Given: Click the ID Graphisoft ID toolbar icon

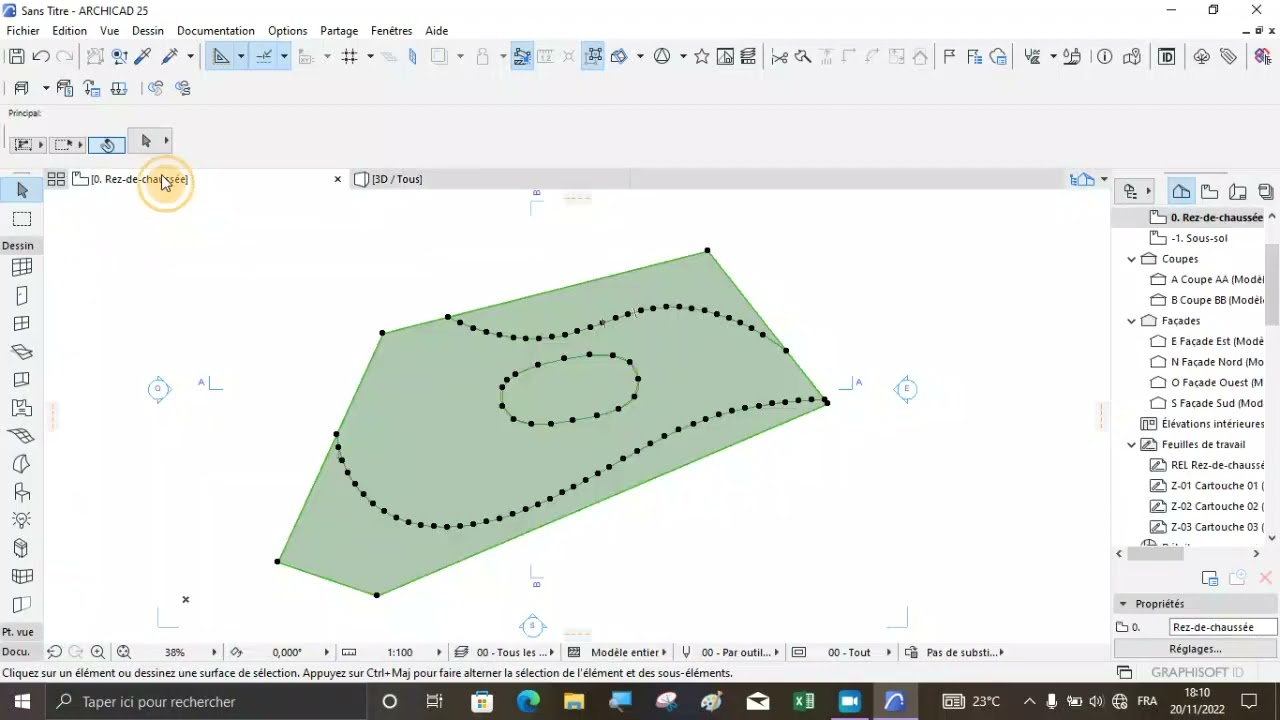Looking at the screenshot, I should point(1166,57).
